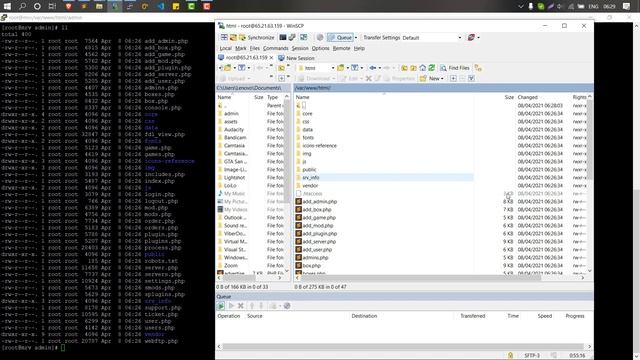Viewport: 640px width, 360px height.
Task: Click the remote path /var/www/html/ bar
Action: click(x=443, y=88)
